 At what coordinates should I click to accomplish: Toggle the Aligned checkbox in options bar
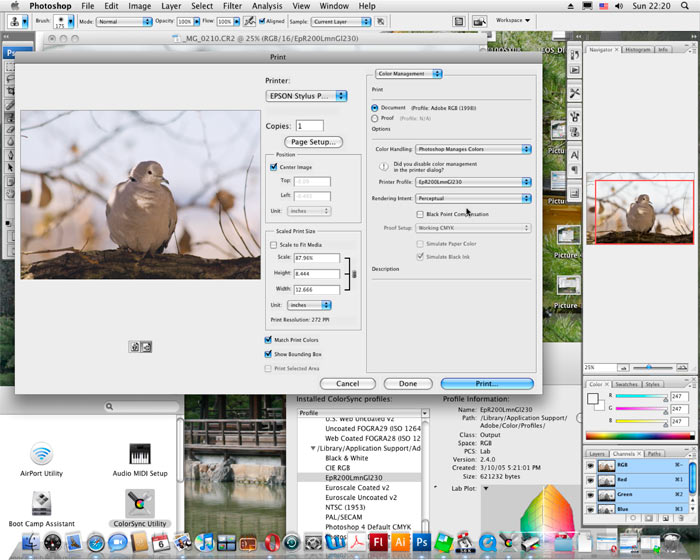[x=262, y=21]
